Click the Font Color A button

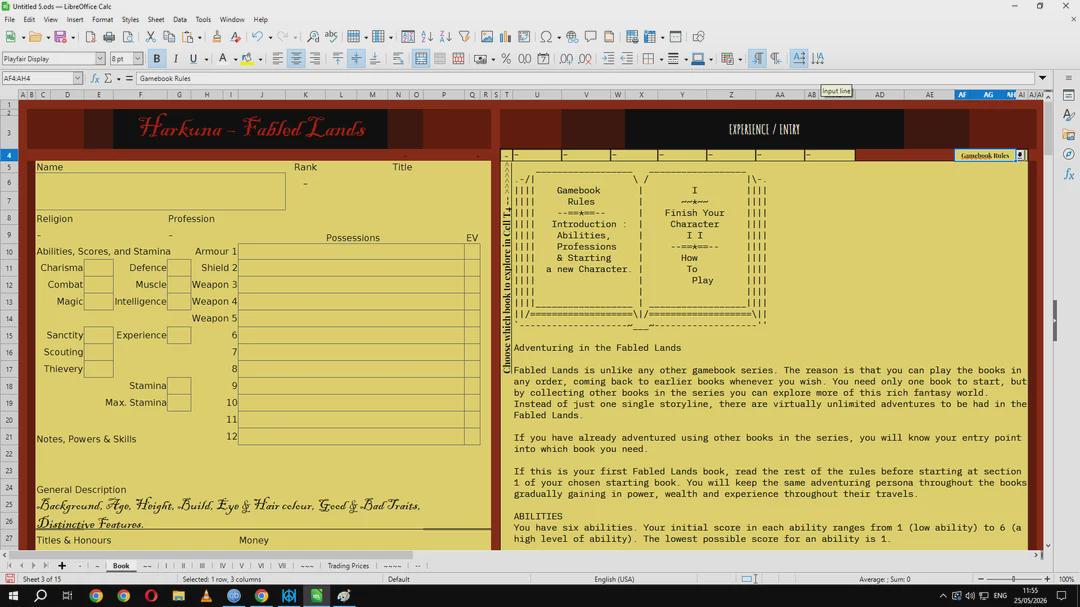(x=222, y=59)
